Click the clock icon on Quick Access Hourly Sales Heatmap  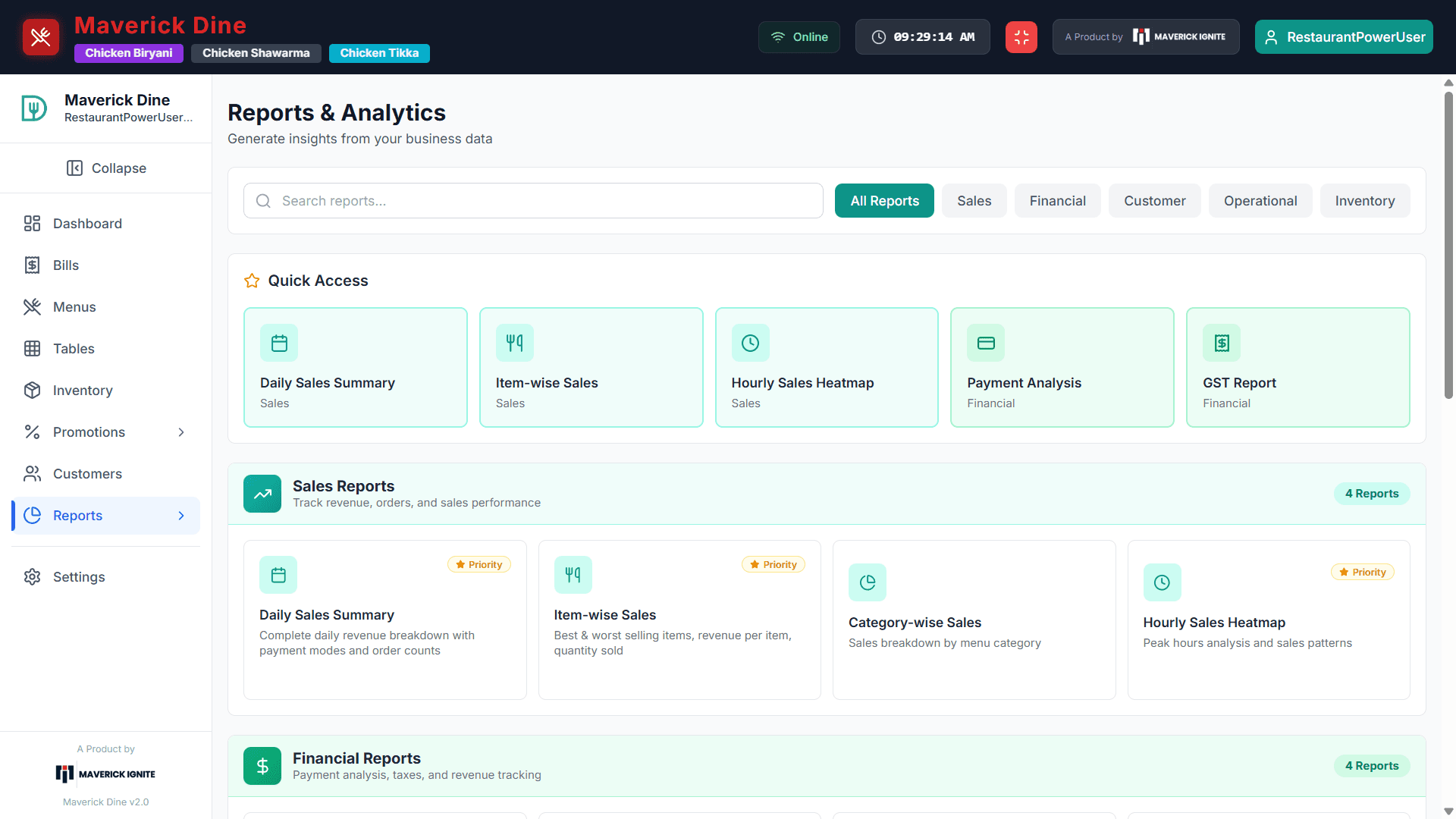(751, 343)
